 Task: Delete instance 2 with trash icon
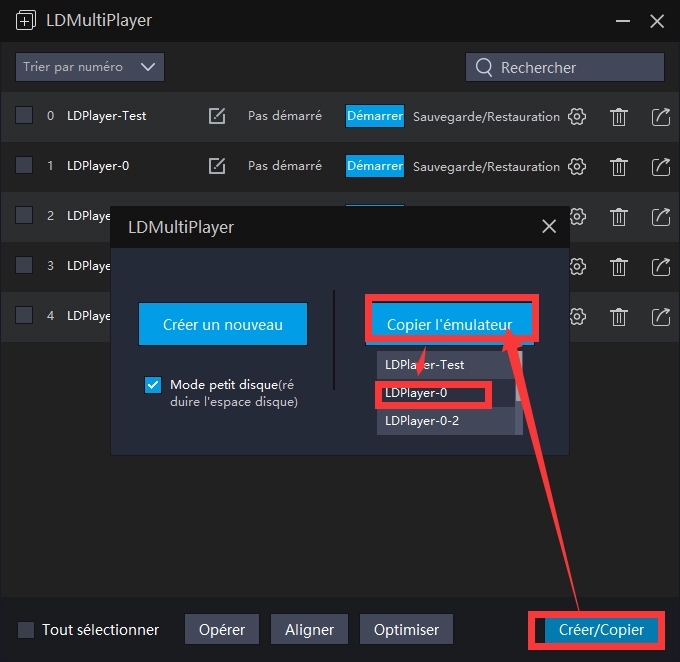[619, 216]
